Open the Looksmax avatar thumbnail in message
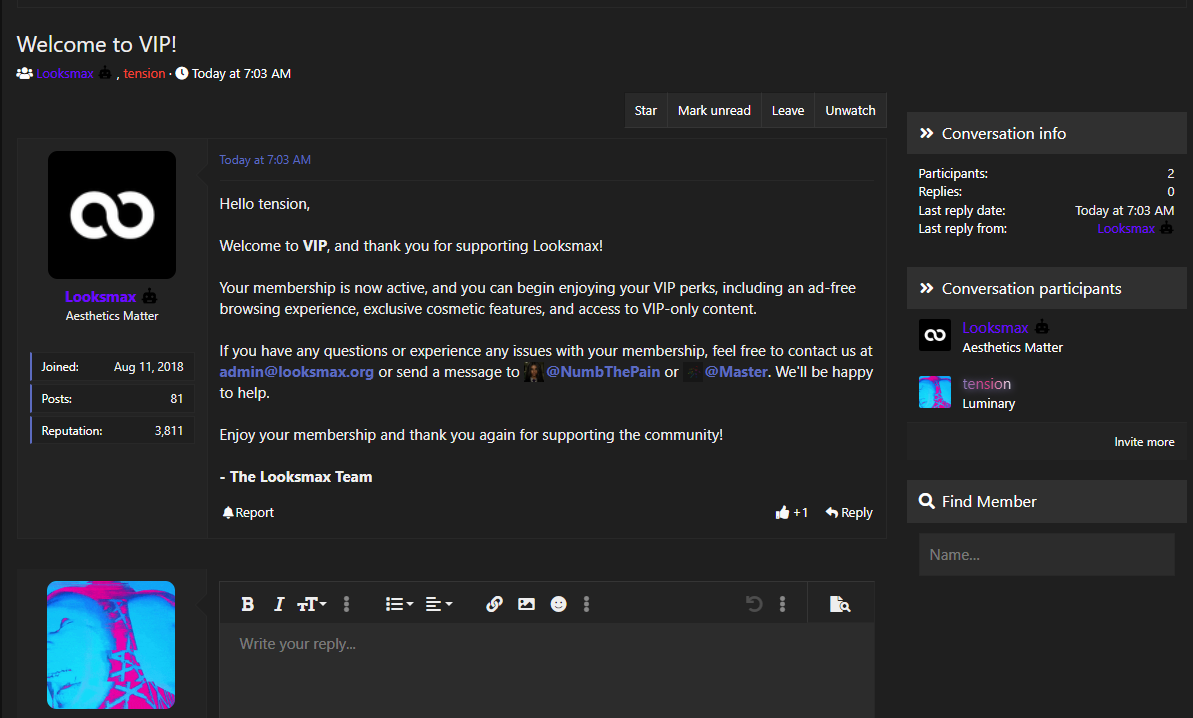This screenshot has height=718, width=1193. click(x=112, y=214)
